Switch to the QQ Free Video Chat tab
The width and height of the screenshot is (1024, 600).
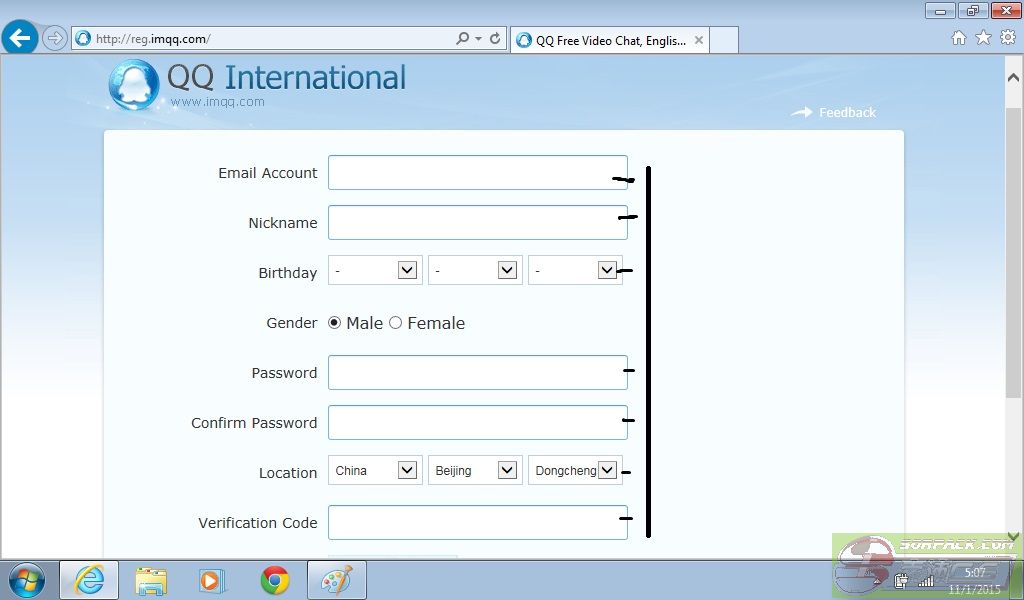pos(611,40)
